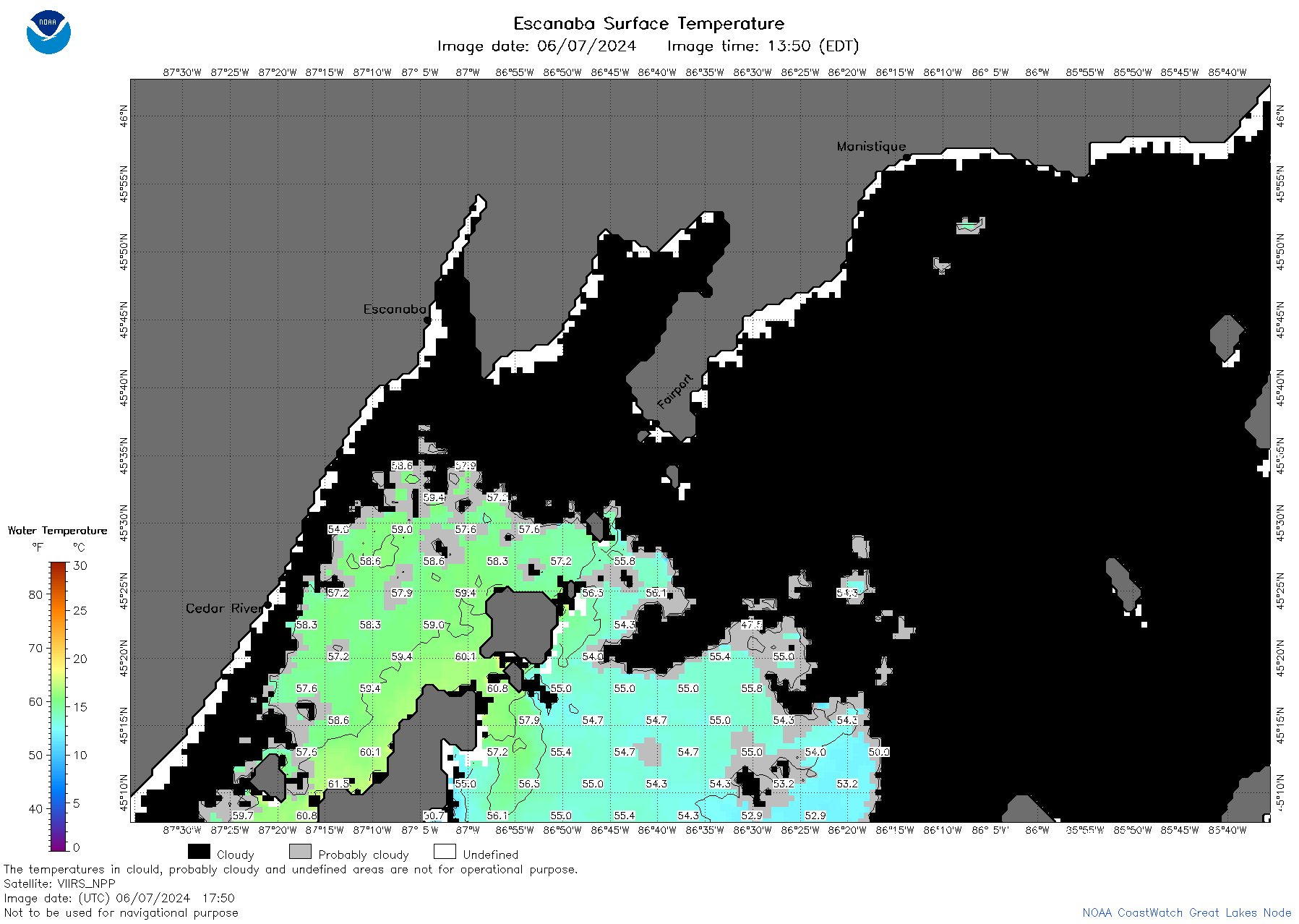
Task: Click the 80 tick on Fahrenheit scale
Action: (x=35, y=594)
